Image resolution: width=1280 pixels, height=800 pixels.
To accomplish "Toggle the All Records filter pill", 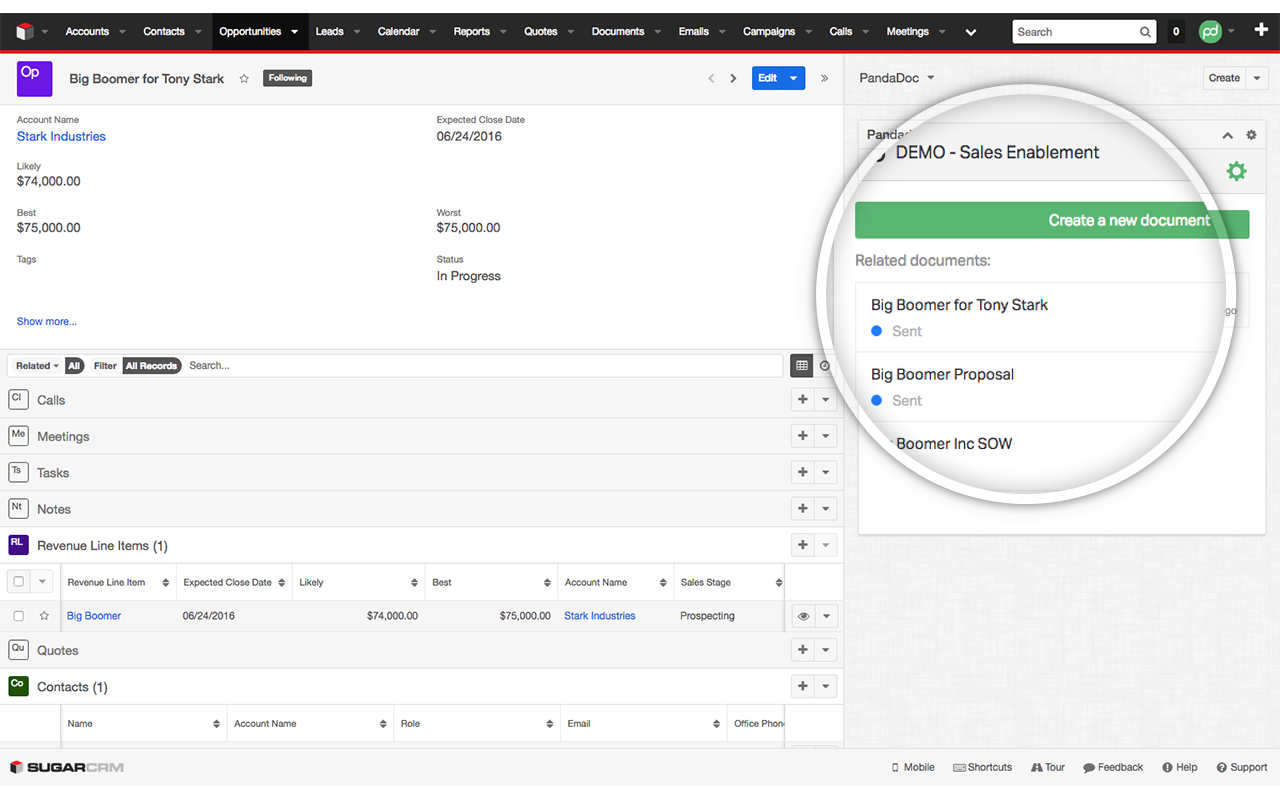I will (x=151, y=366).
